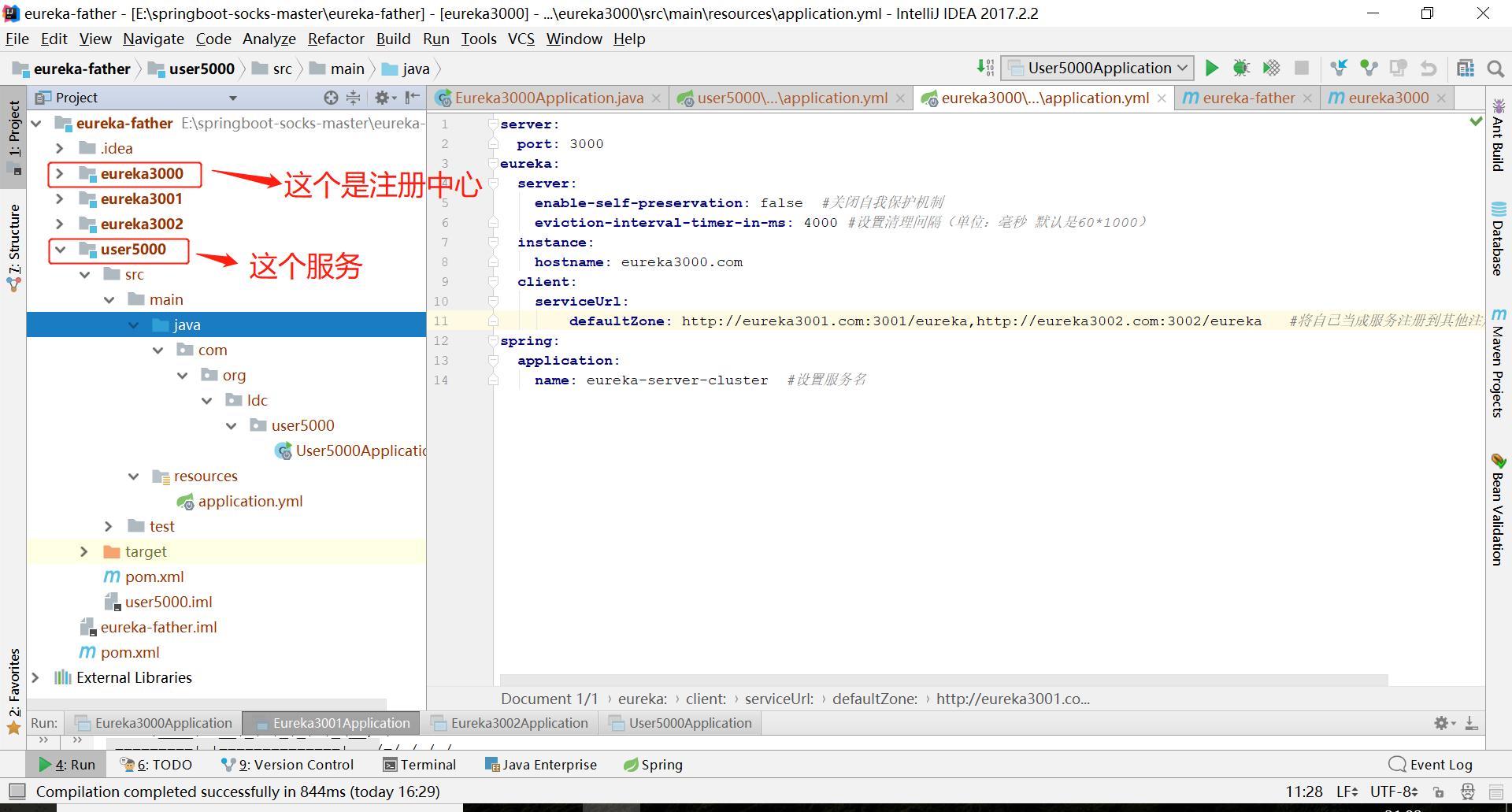1512x812 pixels.
Task: Open the UTF-8 encoding selector
Action: [1394, 792]
